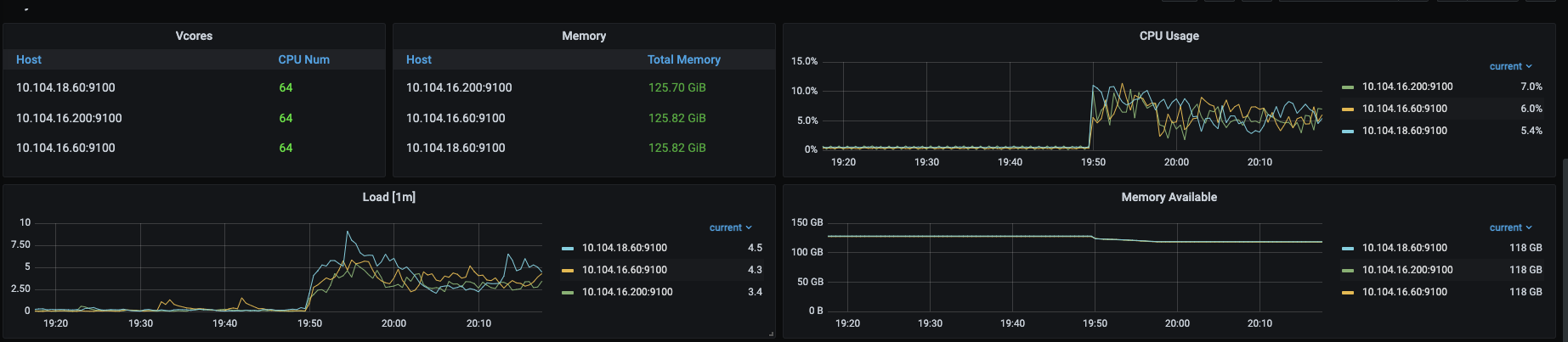Click green color swatch for 10.104.16.200 in CPU Usage legend
Screen dimensions: 1568x342
point(1347,87)
